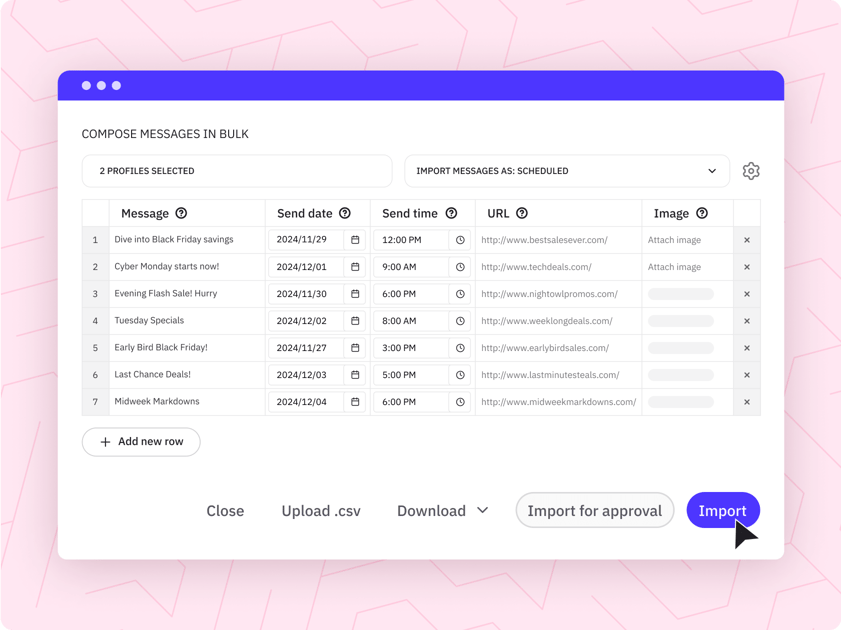The width and height of the screenshot is (841, 630).
Task: Add a new row to the table
Action: tap(141, 442)
